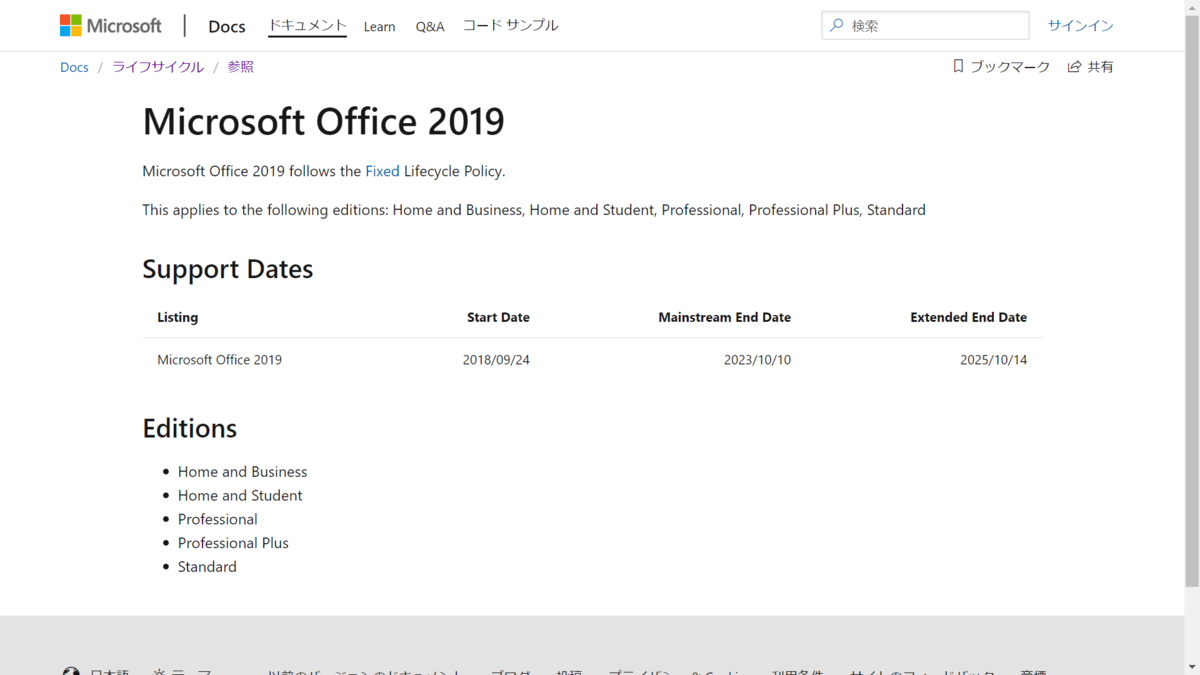The image size is (1200, 675).
Task: Click the 共有 button label
Action: point(1101,67)
